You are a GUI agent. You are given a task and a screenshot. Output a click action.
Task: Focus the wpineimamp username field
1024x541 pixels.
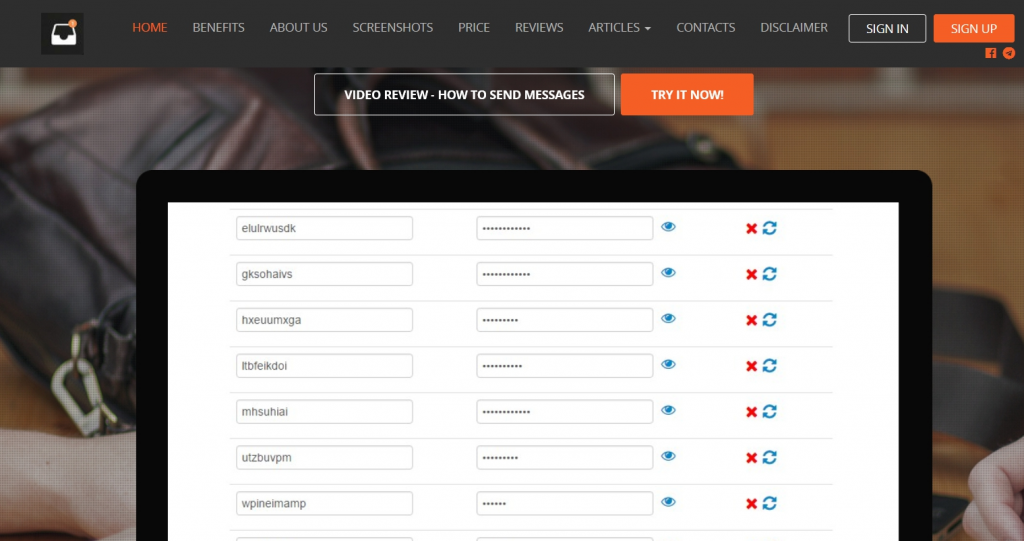tap(325, 502)
